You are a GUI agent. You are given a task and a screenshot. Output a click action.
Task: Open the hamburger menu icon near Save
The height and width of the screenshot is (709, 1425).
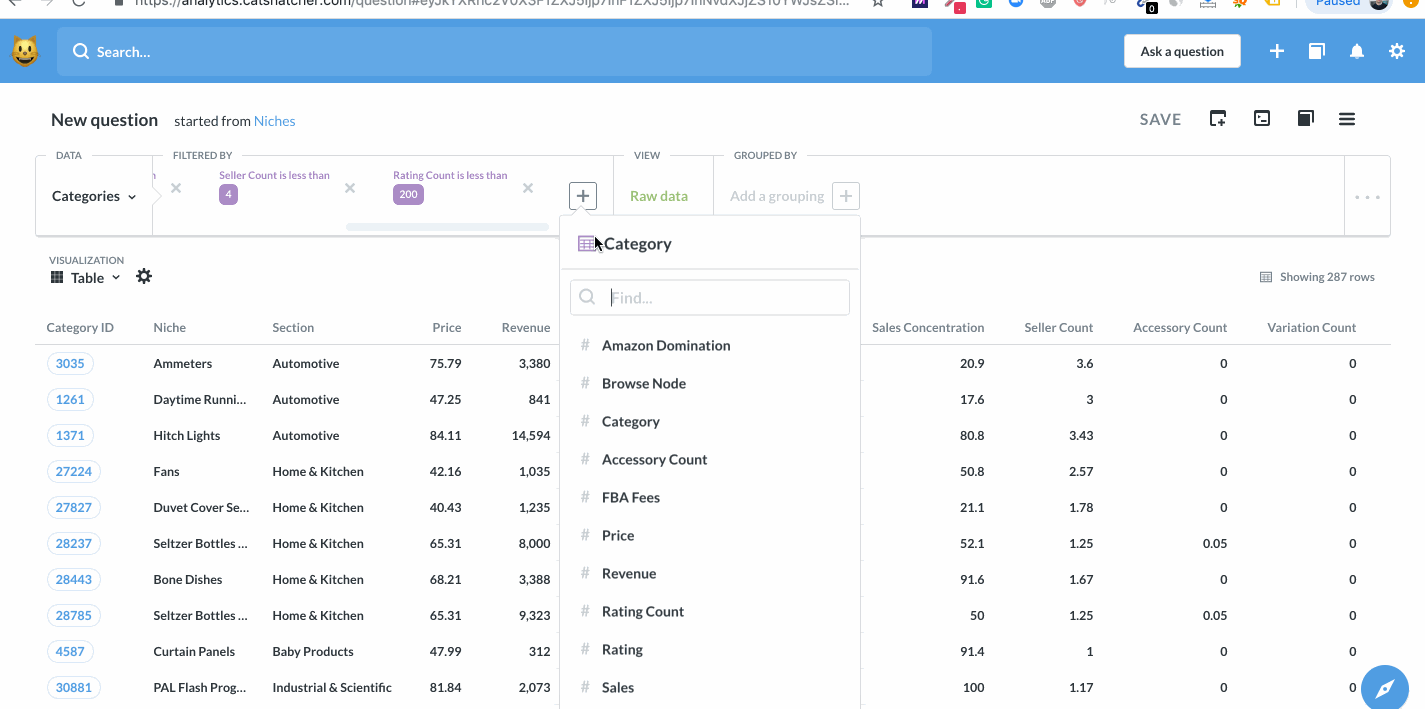tap(1347, 119)
